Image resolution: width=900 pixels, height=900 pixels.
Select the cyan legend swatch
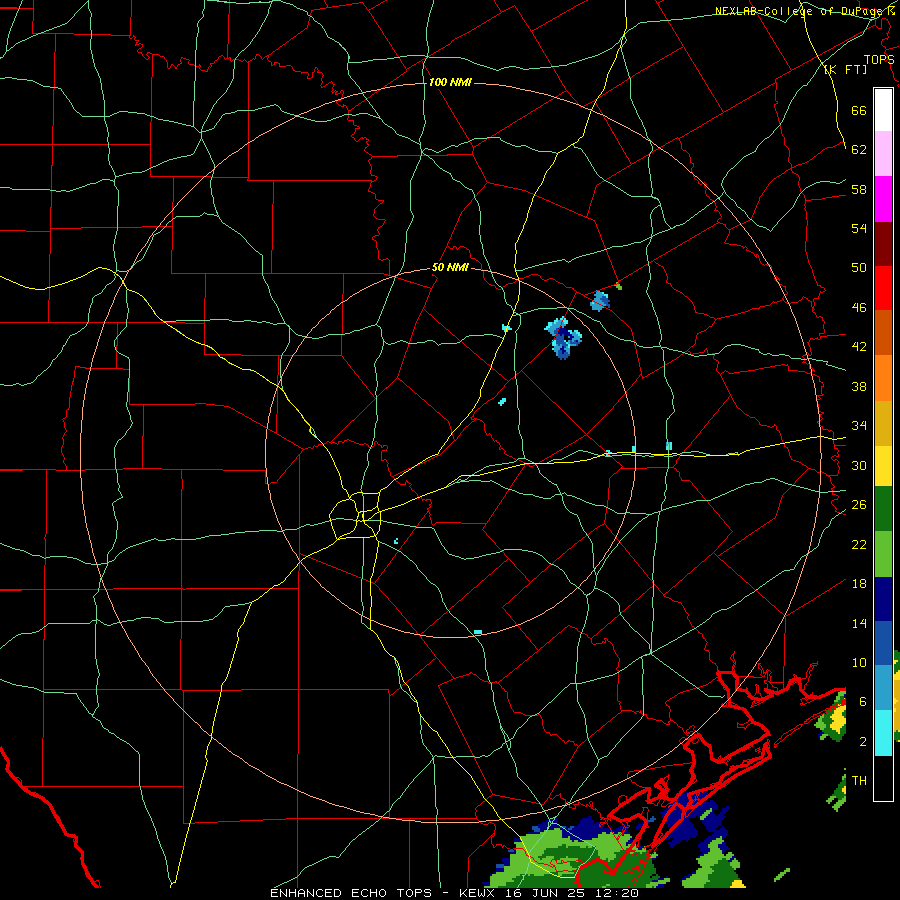(883, 734)
